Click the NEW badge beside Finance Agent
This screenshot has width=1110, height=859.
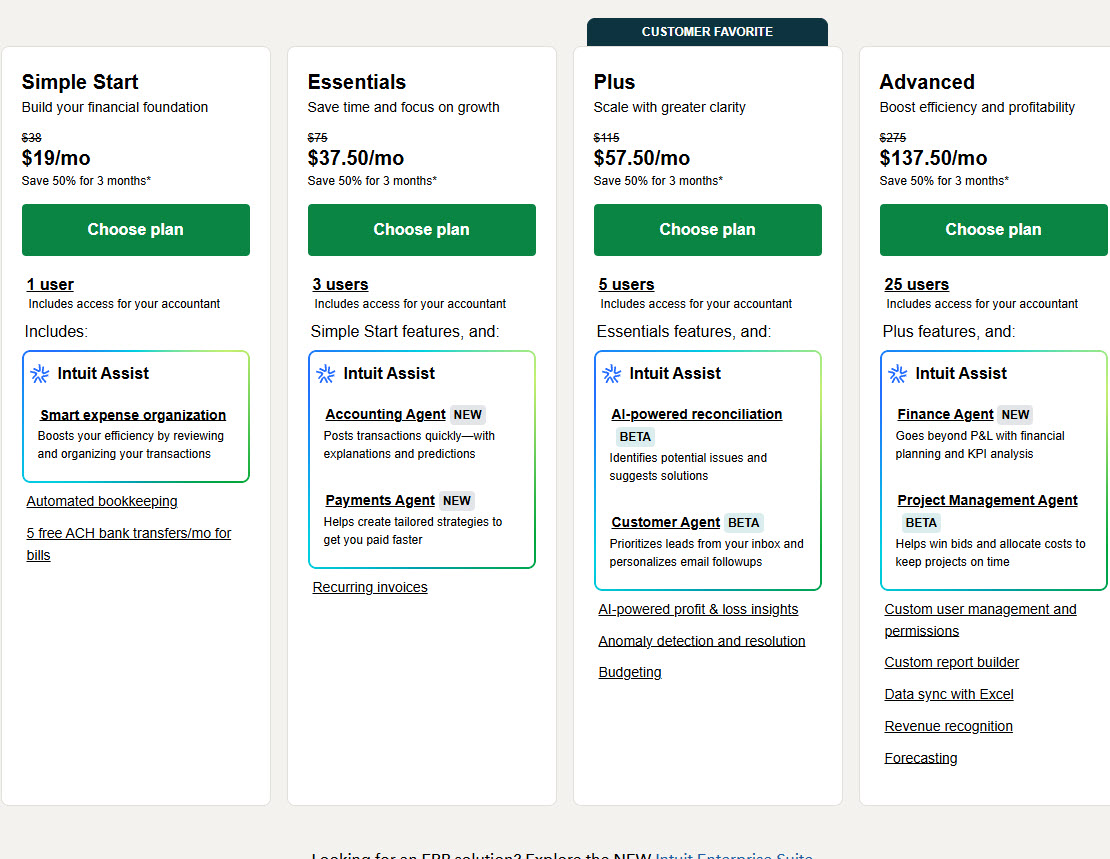click(x=1016, y=415)
